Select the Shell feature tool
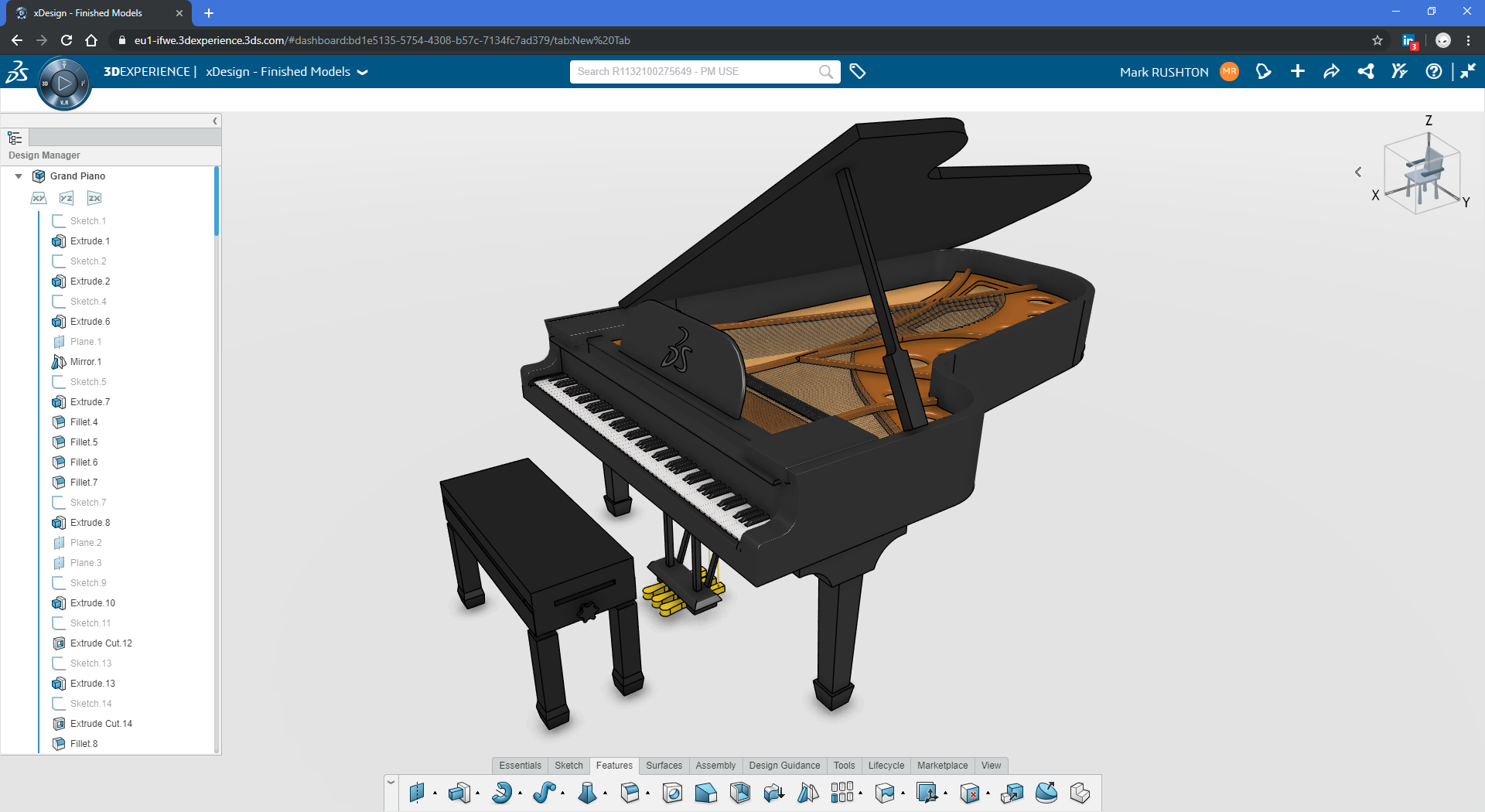Viewport: 1485px width, 812px height. click(x=741, y=793)
